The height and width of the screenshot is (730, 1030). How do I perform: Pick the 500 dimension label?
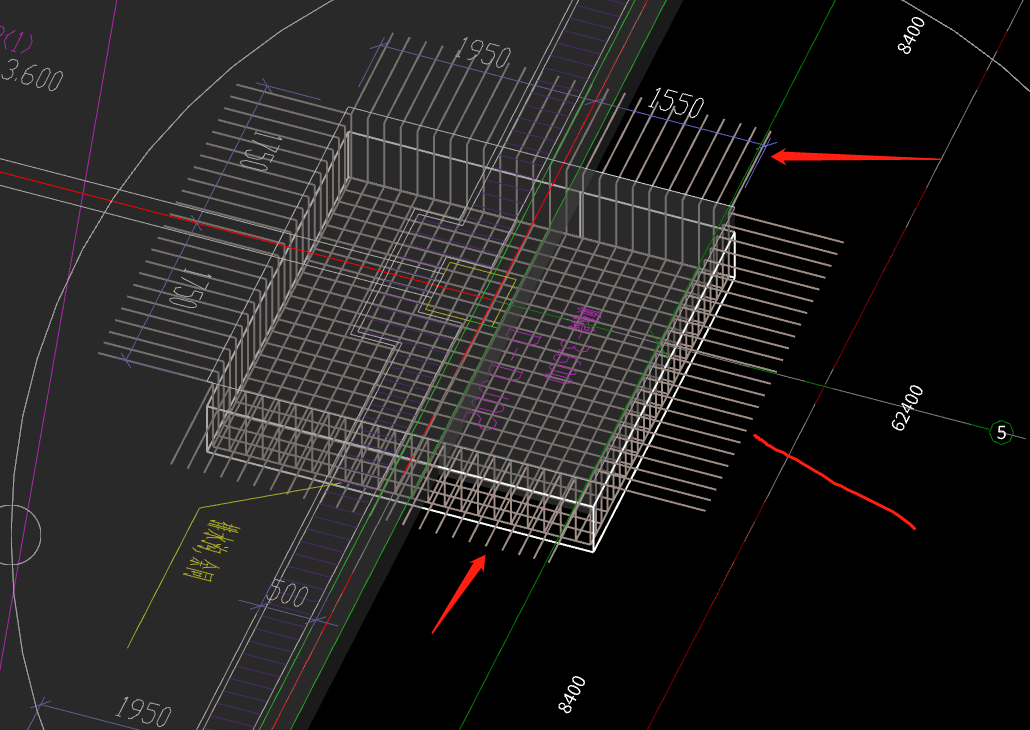point(286,594)
